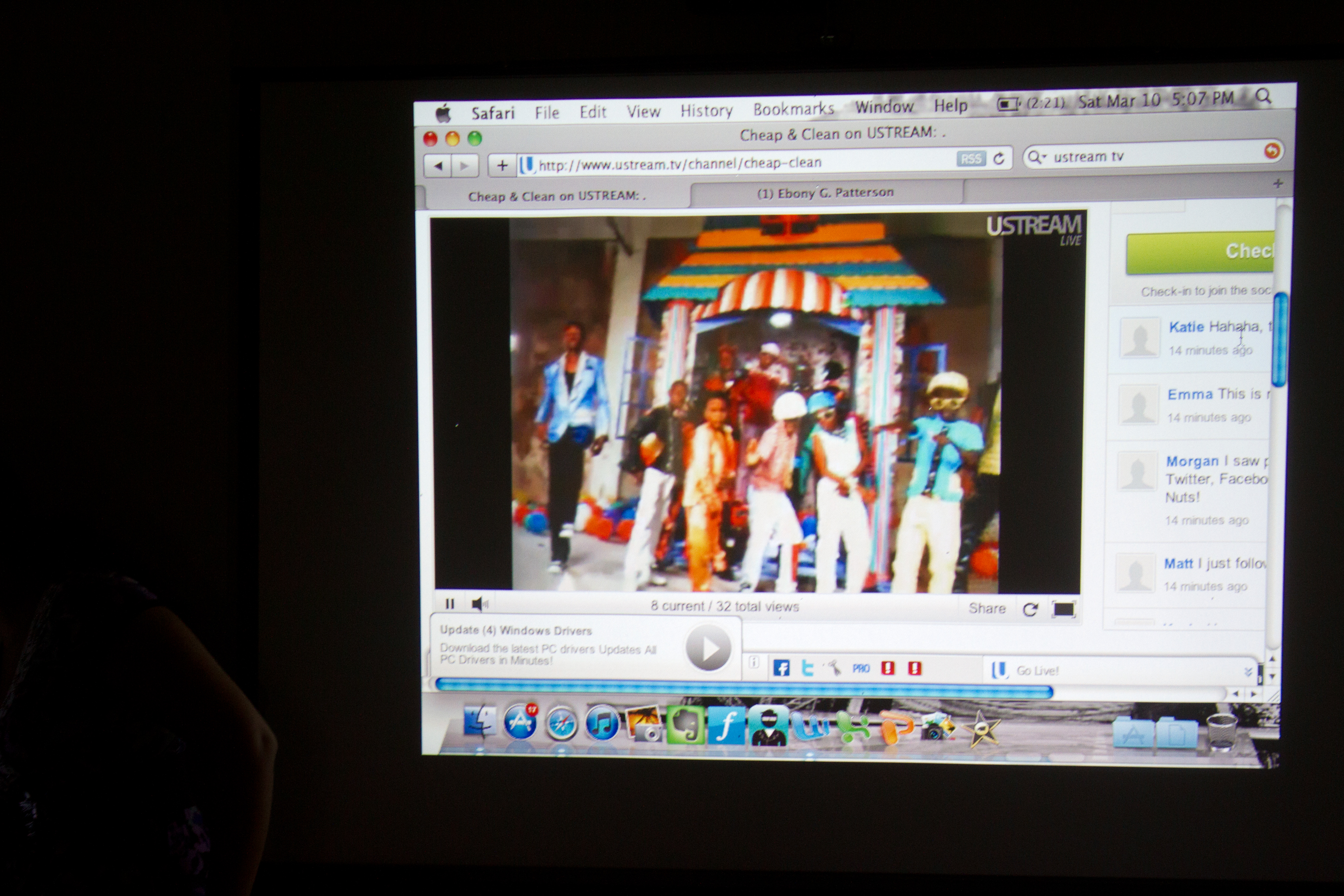Refresh the video stream in the player
1344x896 pixels.
pyautogui.click(x=1030, y=609)
